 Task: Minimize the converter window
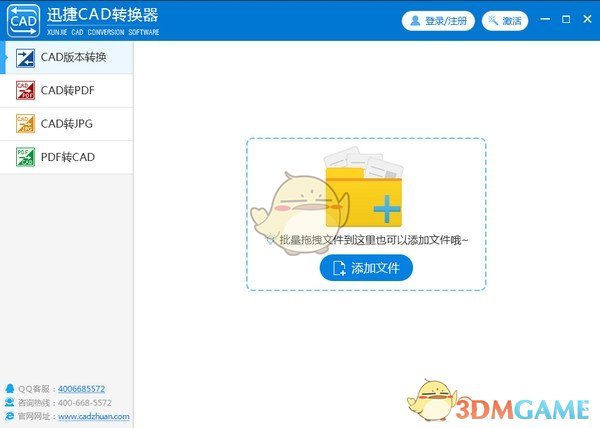[x=545, y=19]
